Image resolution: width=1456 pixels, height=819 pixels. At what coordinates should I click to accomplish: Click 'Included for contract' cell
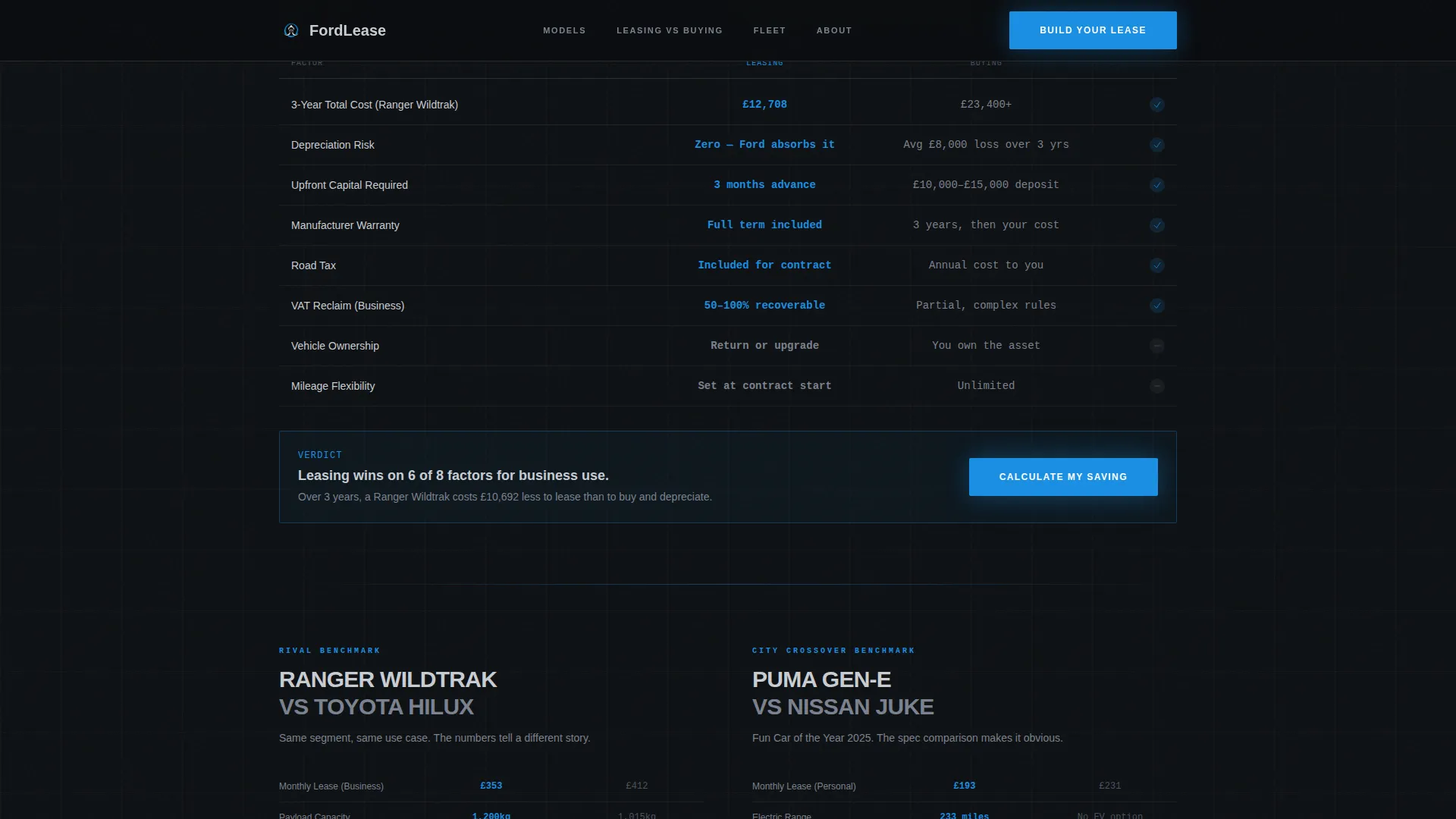(764, 265)
